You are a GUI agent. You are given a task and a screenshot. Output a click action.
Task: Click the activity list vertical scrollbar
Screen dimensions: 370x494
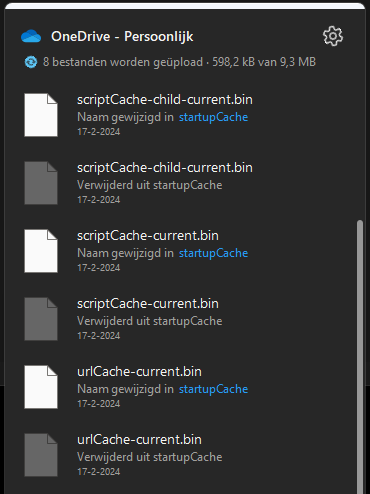360,357
